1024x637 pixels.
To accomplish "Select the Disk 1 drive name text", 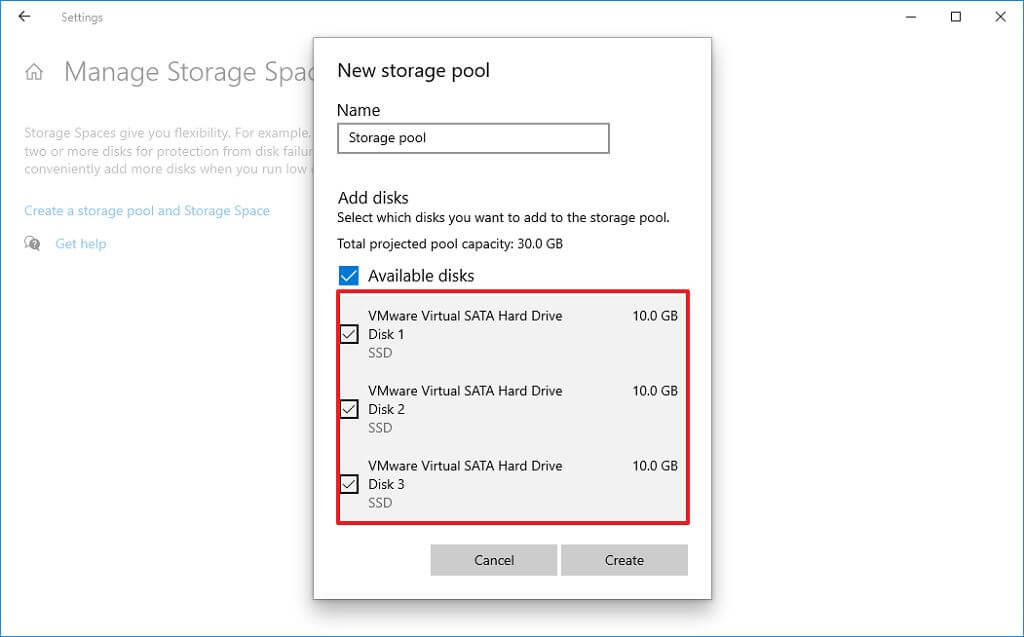I will point(465,316).
